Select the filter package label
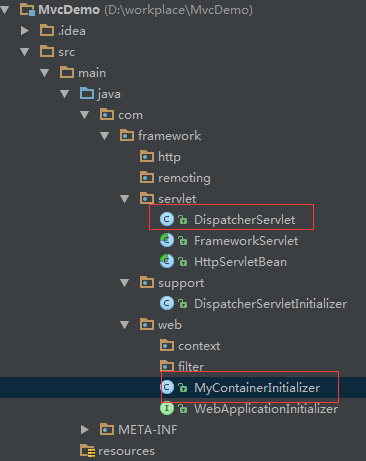The width and height of the screenshot is (366, 461). [x=191, y=367]
